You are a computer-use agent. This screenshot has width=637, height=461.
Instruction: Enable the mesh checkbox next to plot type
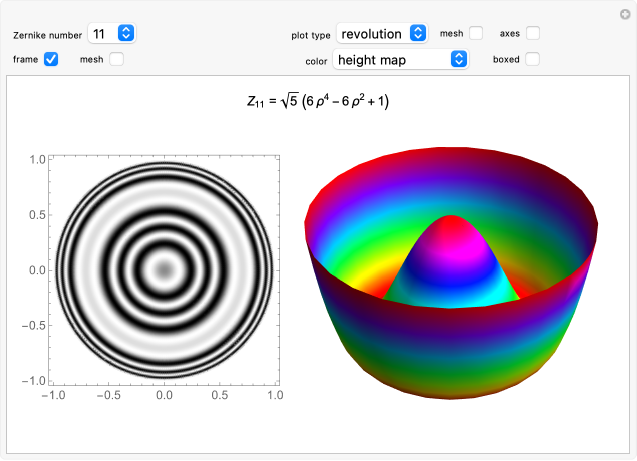(x=476, y=34)
